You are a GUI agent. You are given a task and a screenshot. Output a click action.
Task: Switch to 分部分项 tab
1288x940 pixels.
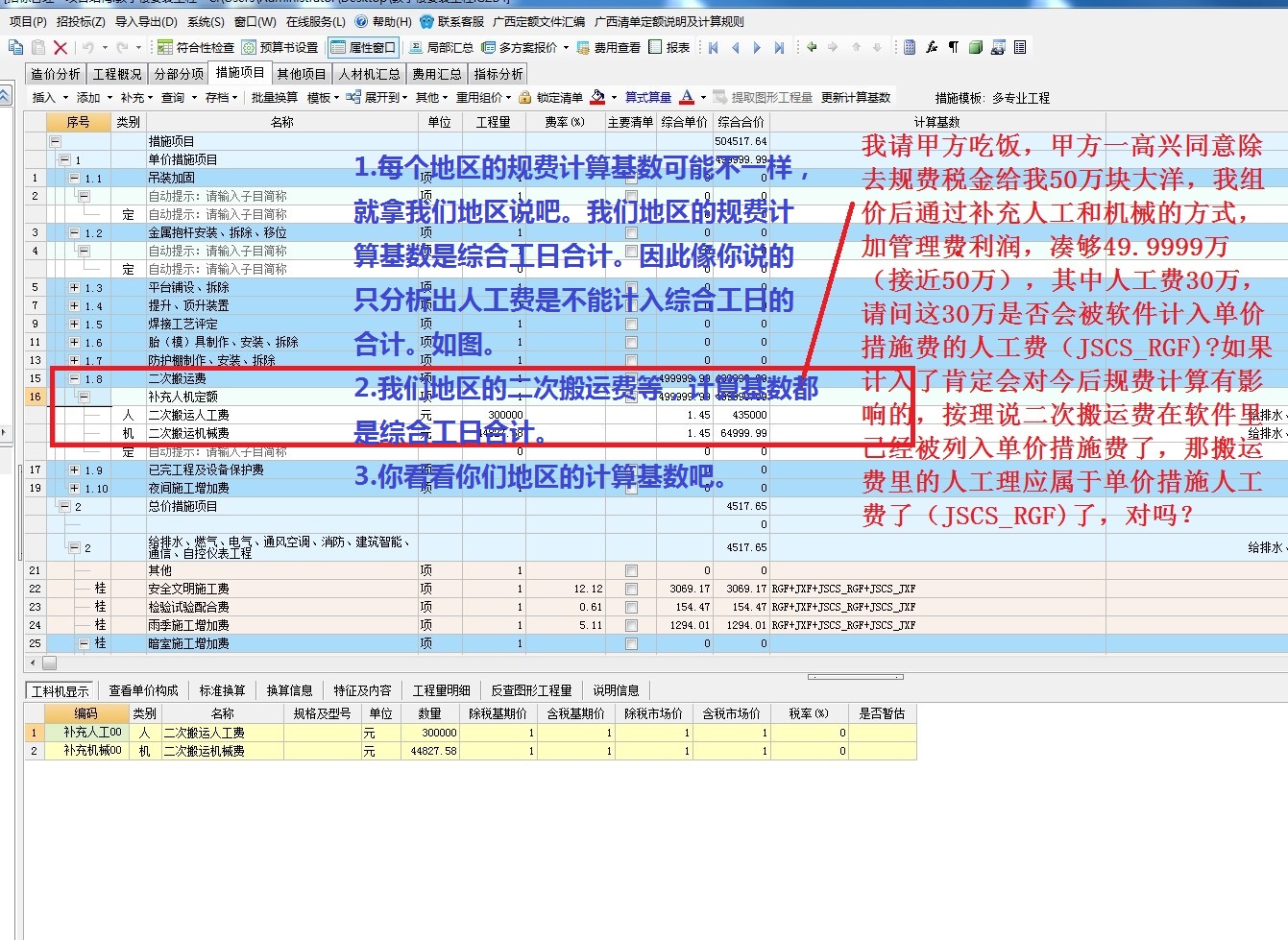pyautogui.click(x=179, y=73)
